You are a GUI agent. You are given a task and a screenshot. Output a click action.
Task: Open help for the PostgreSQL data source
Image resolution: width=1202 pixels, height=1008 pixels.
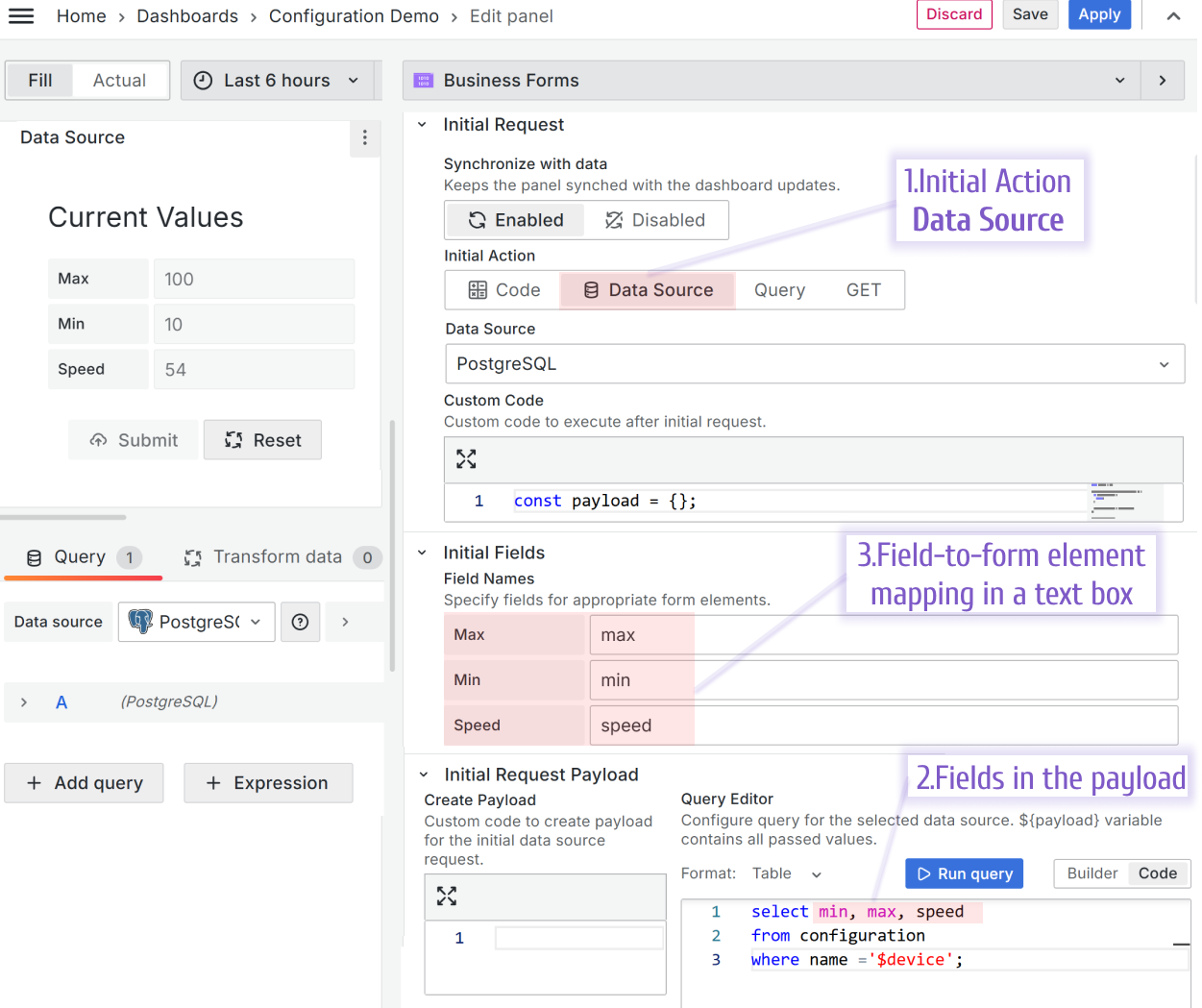(300, 622)
